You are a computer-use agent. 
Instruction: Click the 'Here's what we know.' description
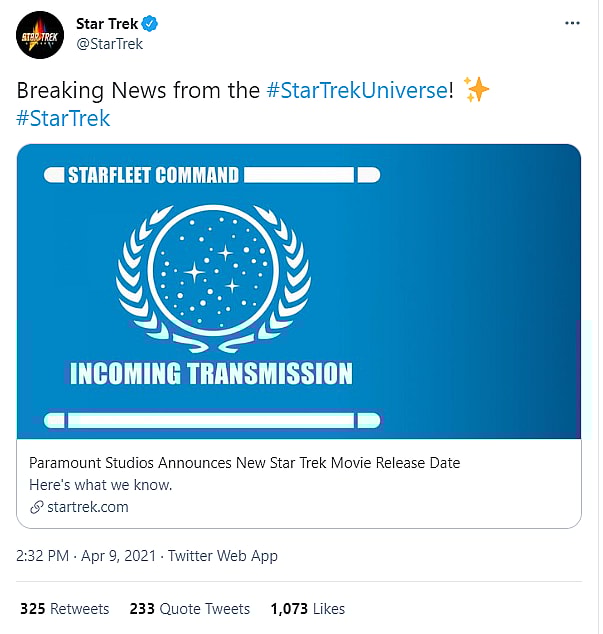coord(101,485)
